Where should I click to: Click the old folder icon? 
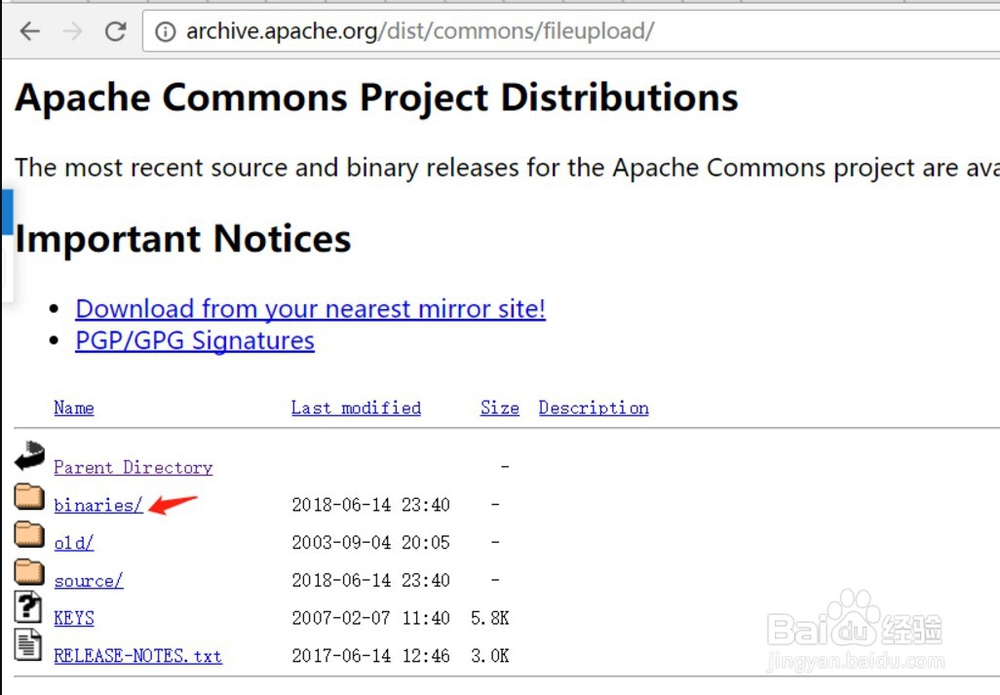(x=30, y=535)
